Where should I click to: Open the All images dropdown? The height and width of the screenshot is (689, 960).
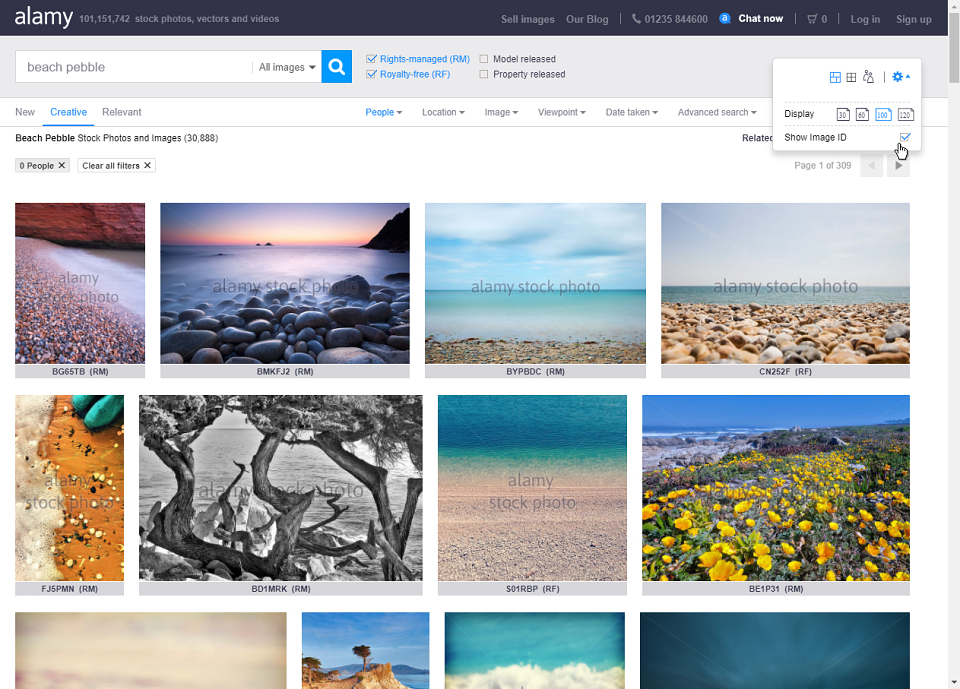tap(287, 67)
